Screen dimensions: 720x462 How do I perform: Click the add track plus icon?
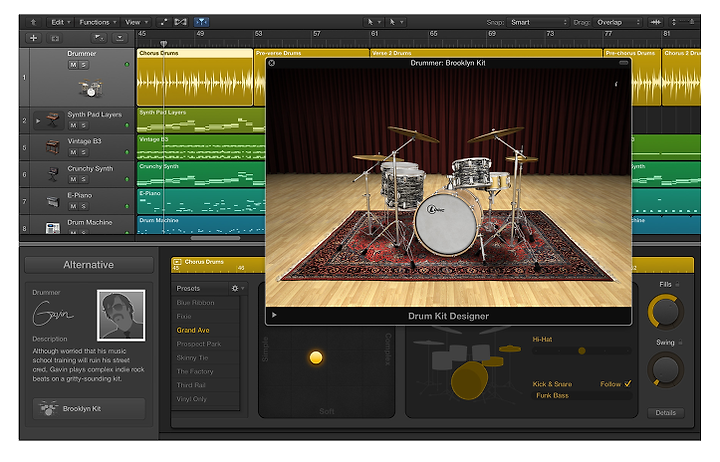pyautogui.click(x=33, y=37)
